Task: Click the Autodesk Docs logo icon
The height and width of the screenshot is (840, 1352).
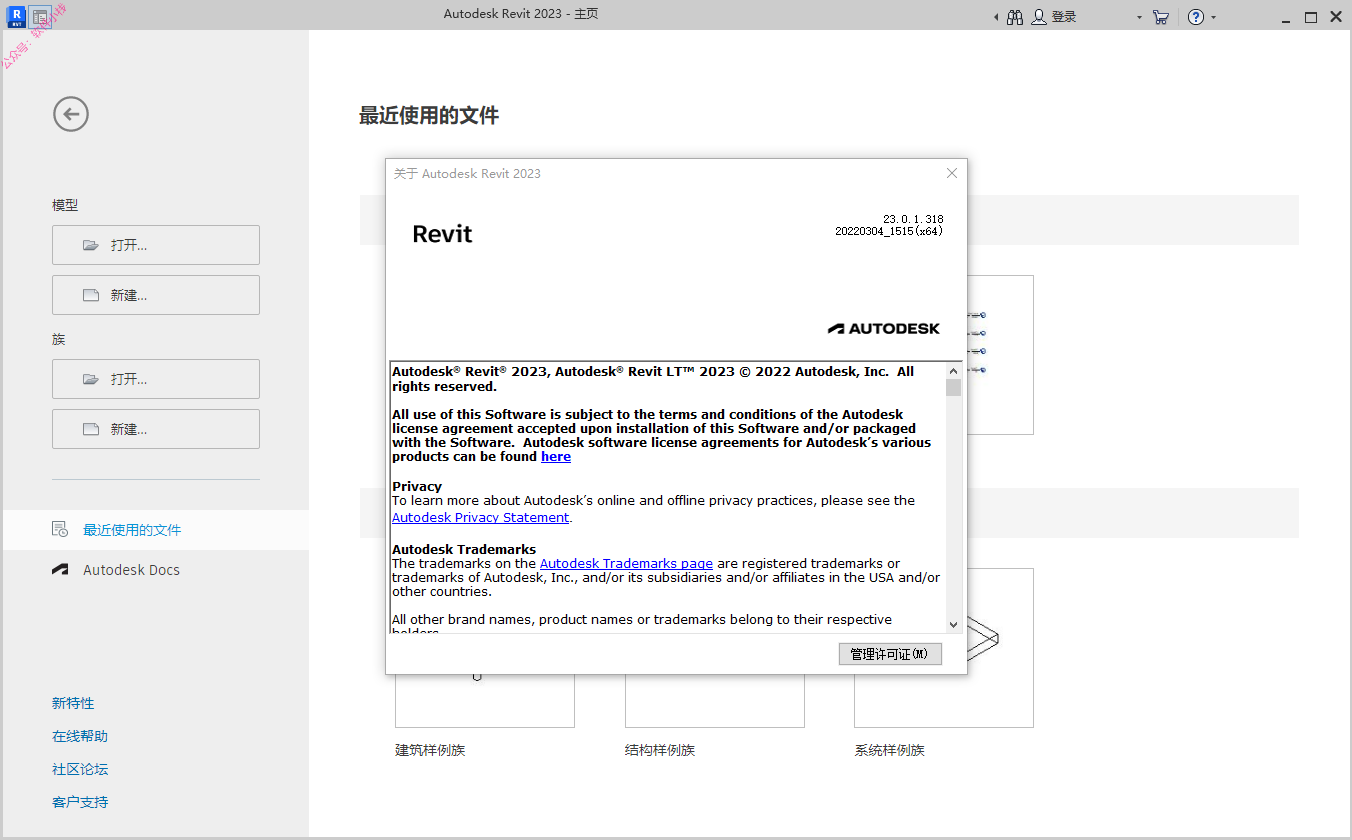Action: pyautogui.click(x=60, y=570)
